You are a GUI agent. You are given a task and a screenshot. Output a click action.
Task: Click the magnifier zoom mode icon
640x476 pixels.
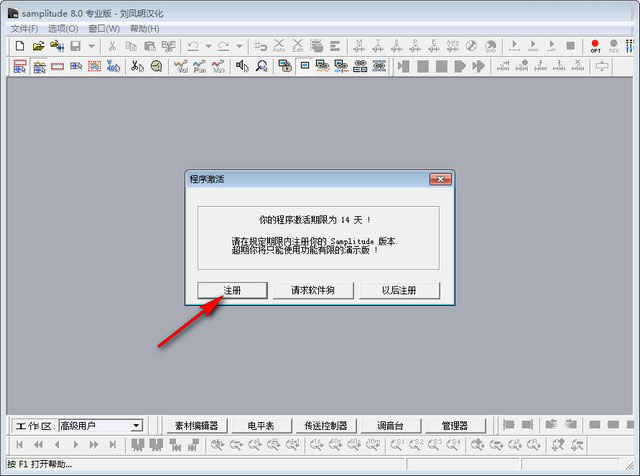pyautogui.click(x=261, y=66)
